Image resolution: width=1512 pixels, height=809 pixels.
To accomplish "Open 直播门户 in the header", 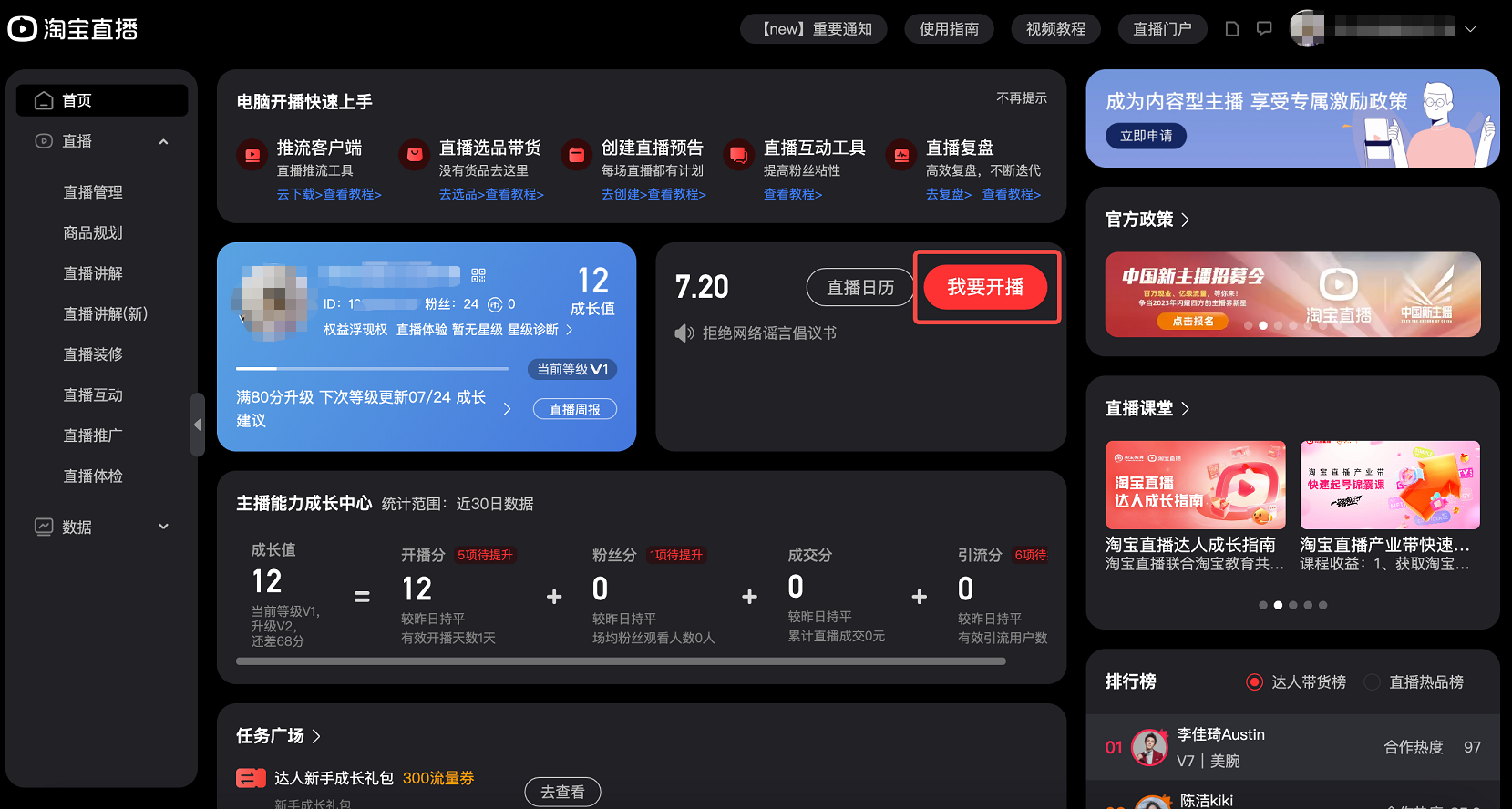I will pyautogui.click(x=1162, y=29).
